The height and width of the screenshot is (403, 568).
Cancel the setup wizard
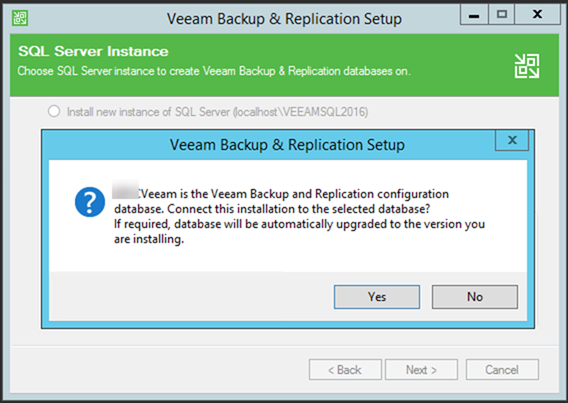pyautogui.click(x=502, y=370)
